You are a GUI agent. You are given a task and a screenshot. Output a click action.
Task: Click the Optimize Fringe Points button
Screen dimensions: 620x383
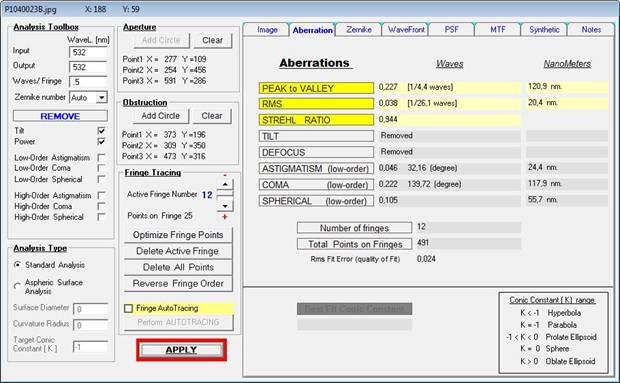click(178, 235)
